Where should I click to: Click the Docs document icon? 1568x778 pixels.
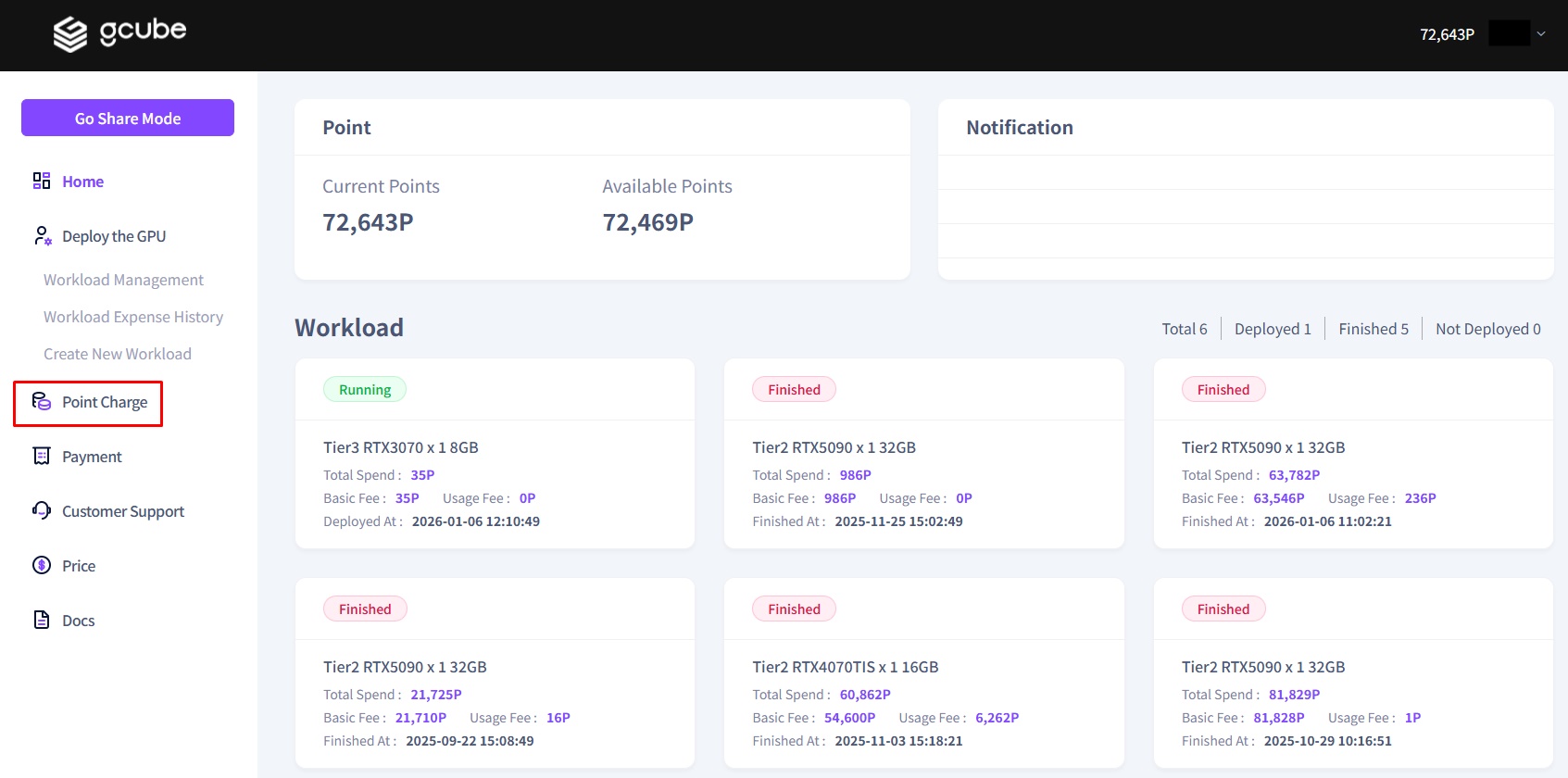(x=42, y=620)
